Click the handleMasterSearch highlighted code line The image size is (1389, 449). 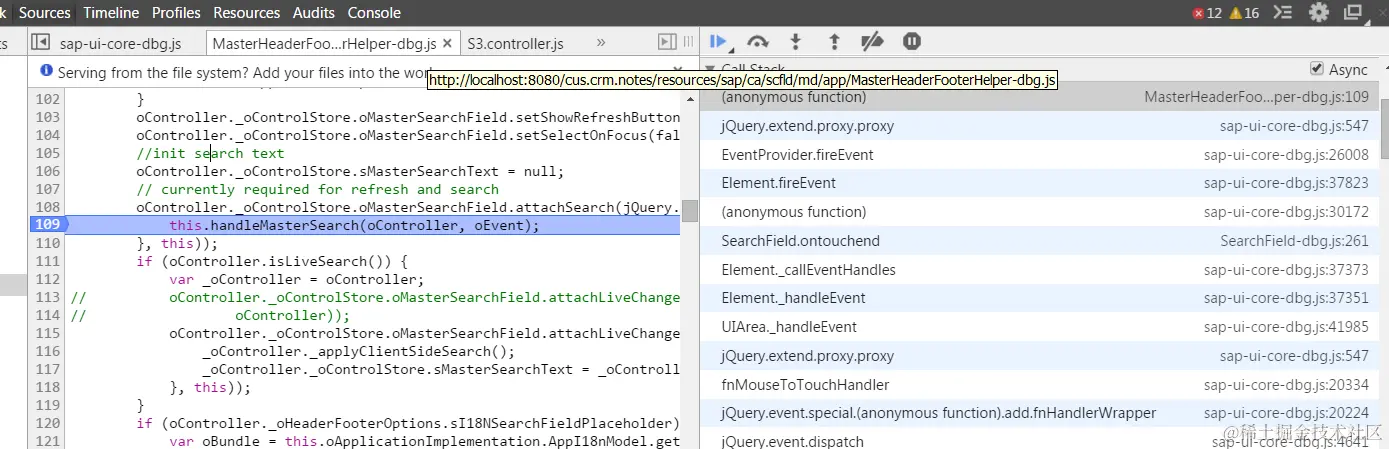point(354,225)
